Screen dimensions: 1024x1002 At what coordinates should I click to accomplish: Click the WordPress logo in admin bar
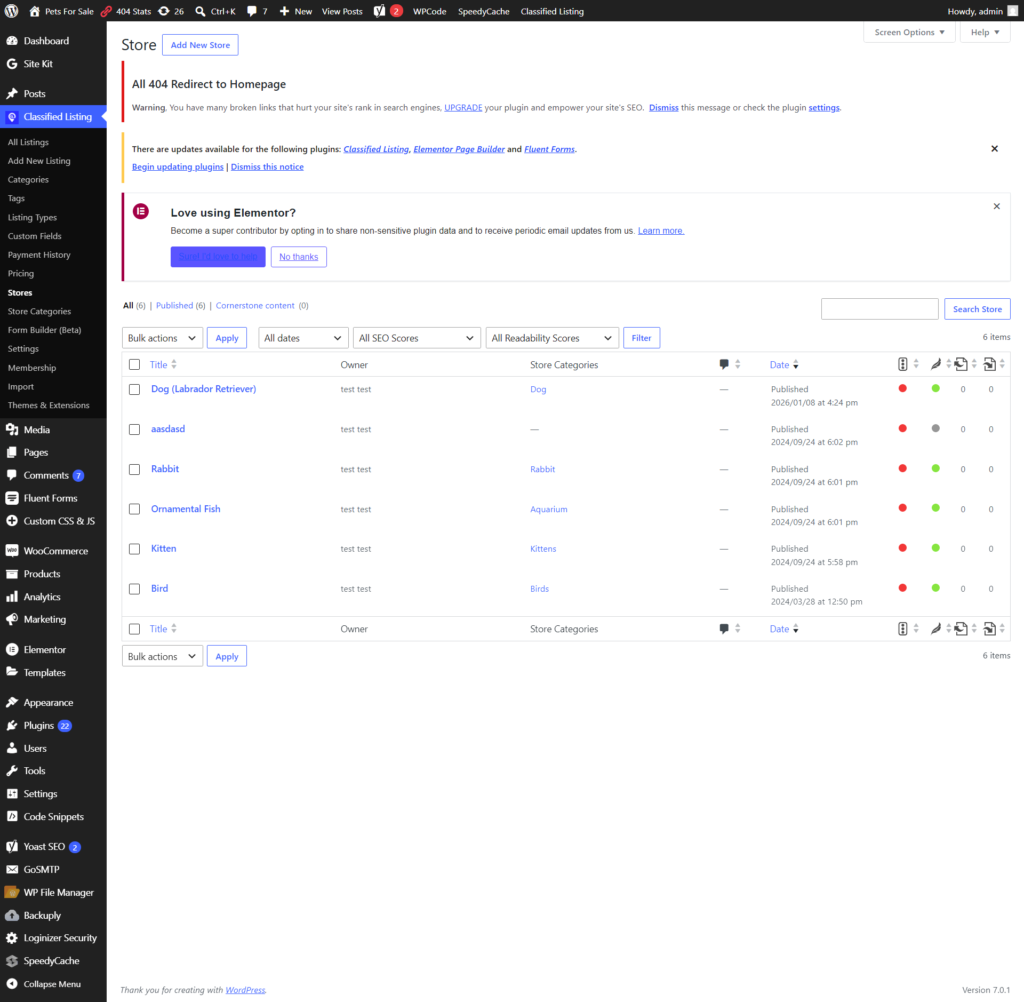pyautogui.click(x=12, y=11)
